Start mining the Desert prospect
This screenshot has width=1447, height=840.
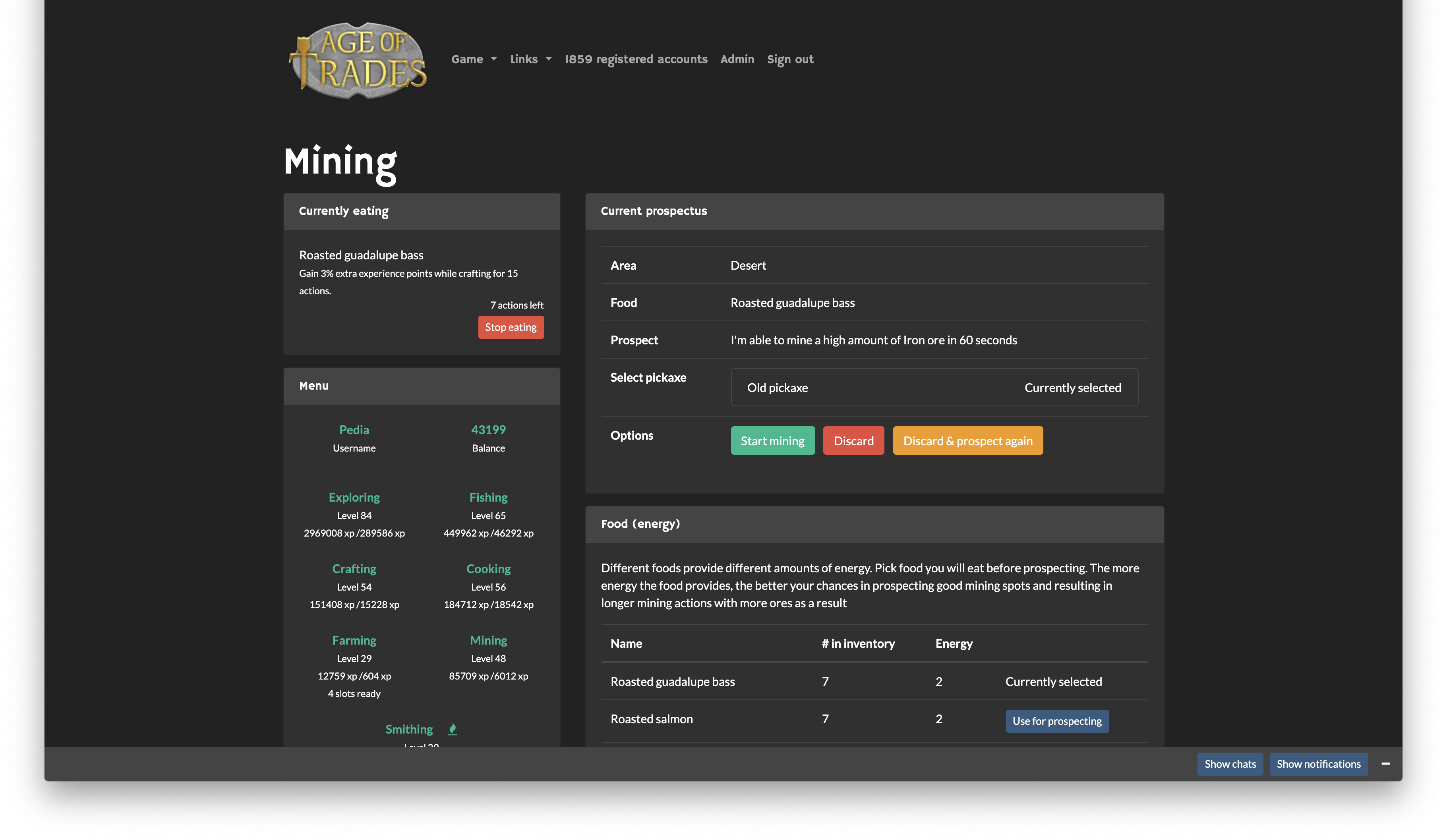pyautogui.click(x=772, y=440)
